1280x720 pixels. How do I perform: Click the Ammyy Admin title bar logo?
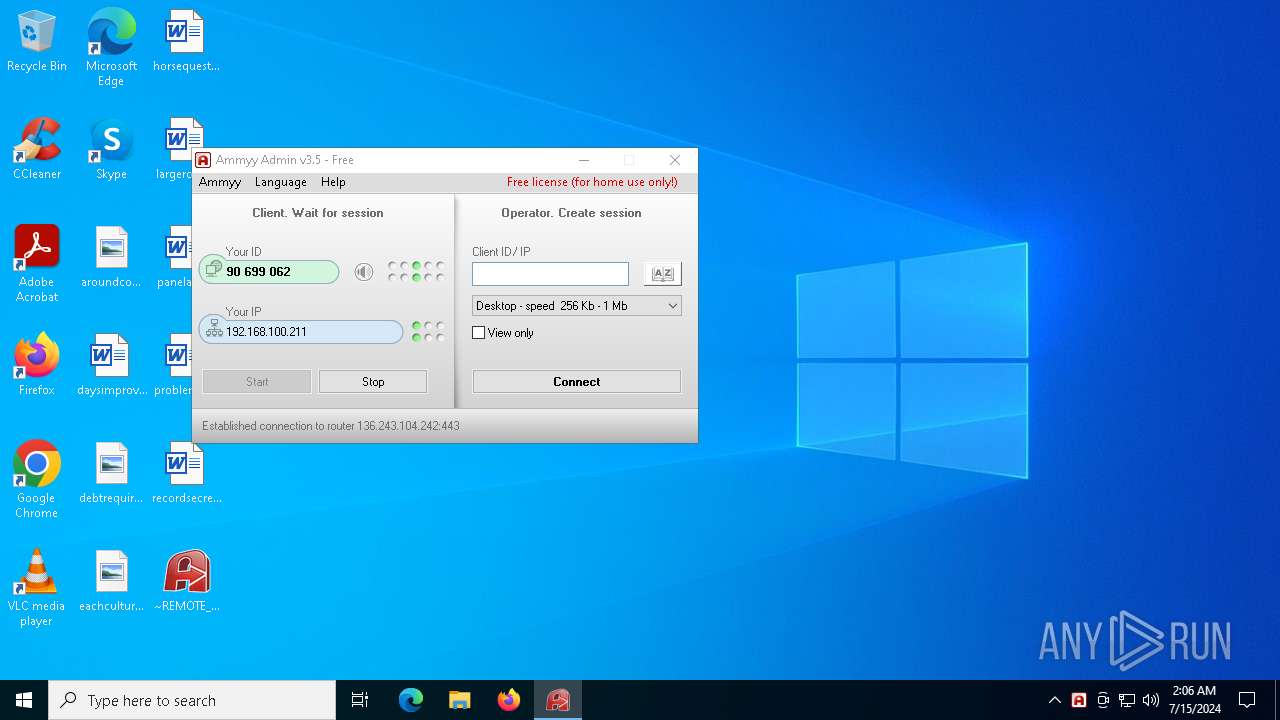point(203,160)
